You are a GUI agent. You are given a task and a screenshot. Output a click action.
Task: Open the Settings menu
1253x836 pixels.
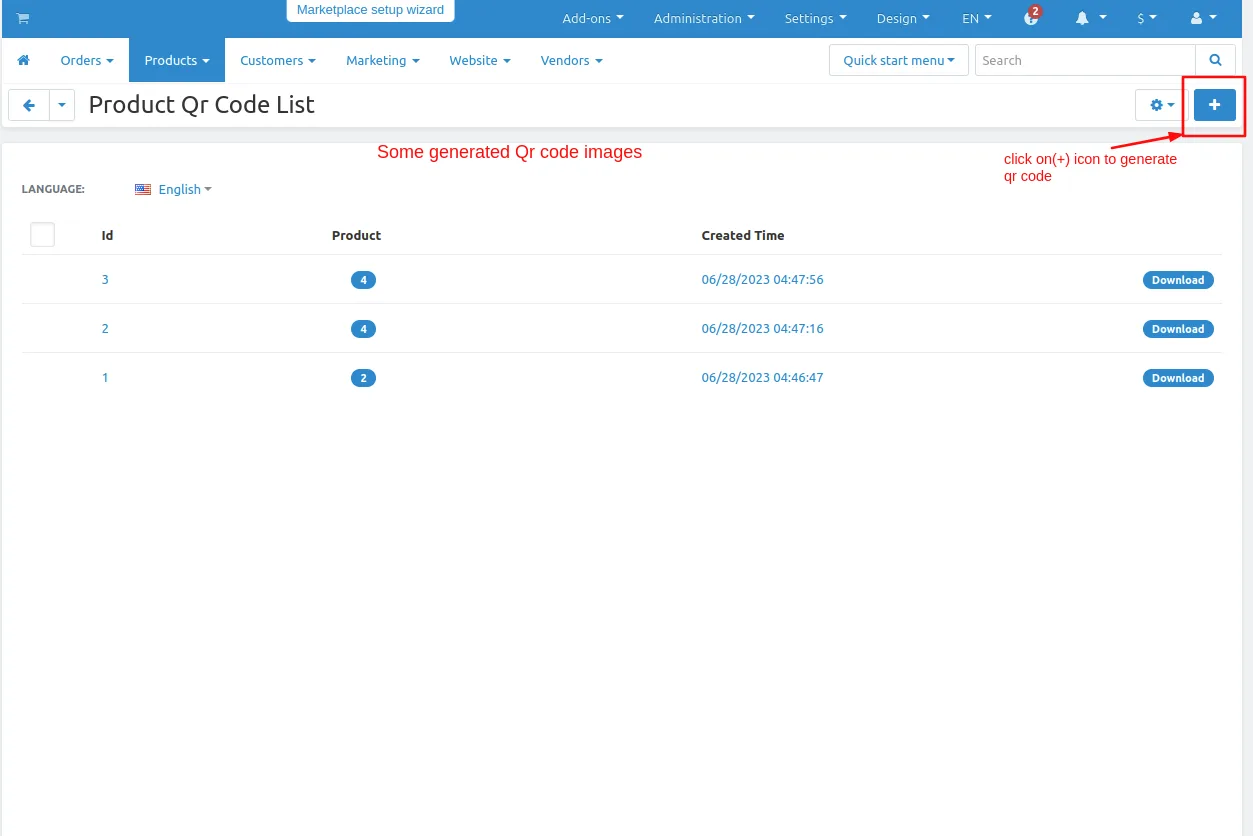click(x=815, y=18)
